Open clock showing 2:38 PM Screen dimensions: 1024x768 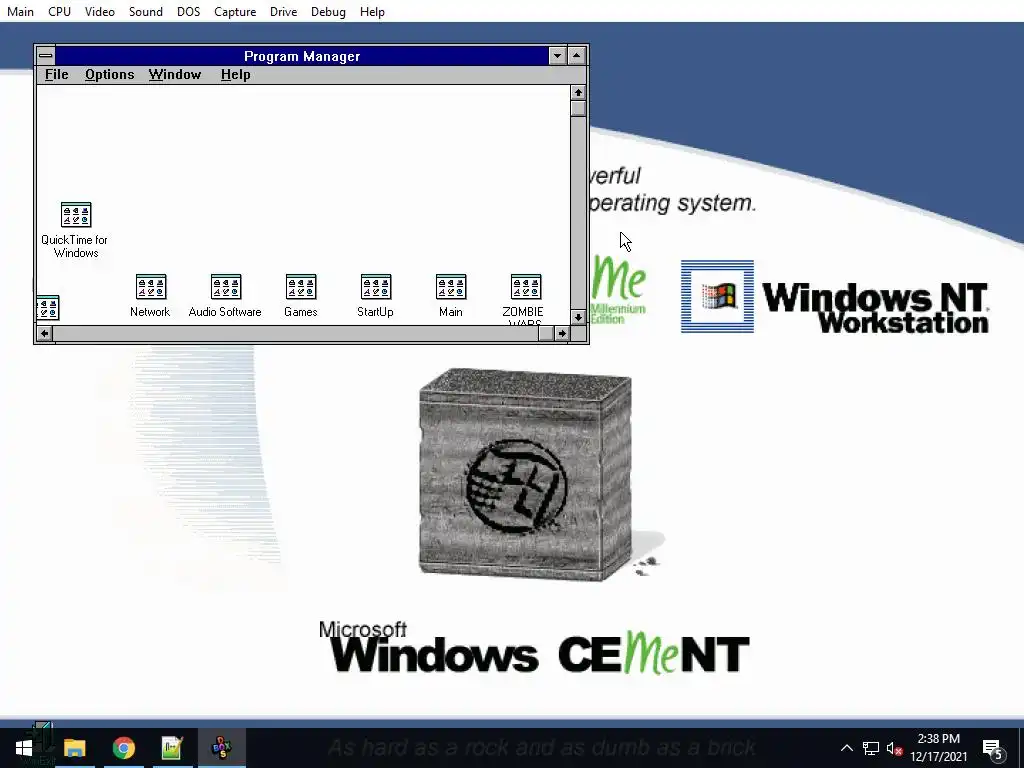coord(938,748)
